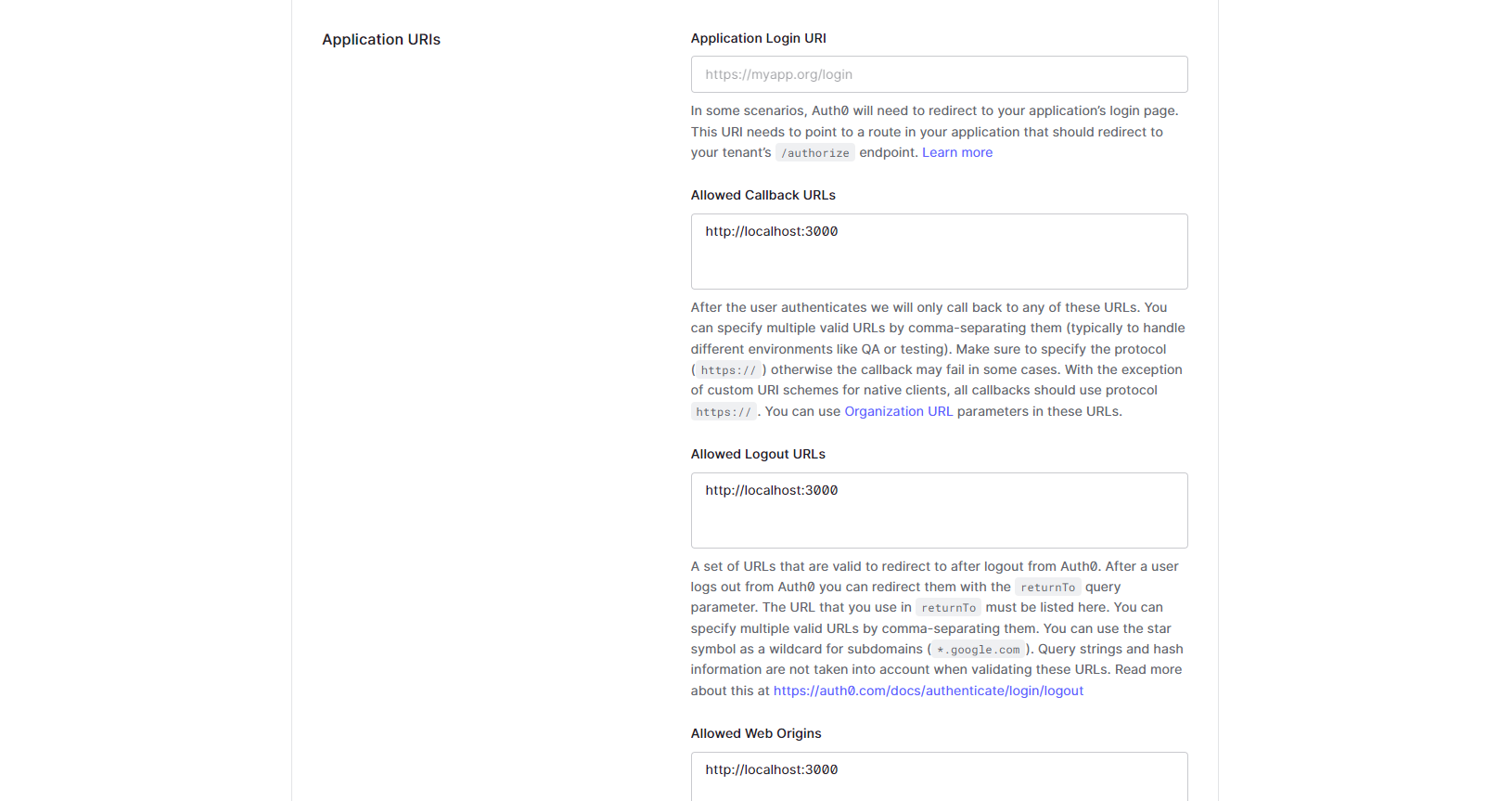This screenshot has height=801, width=1512.
Task: Click the Allowed Logout URLs label
Action: 758,454
